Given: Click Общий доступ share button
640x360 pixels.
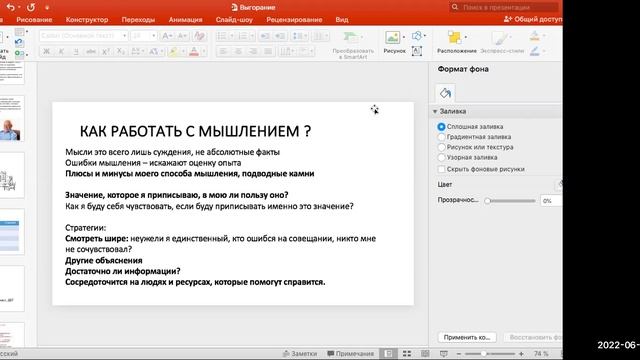Looking at the screenshot, I should (533, 19).
